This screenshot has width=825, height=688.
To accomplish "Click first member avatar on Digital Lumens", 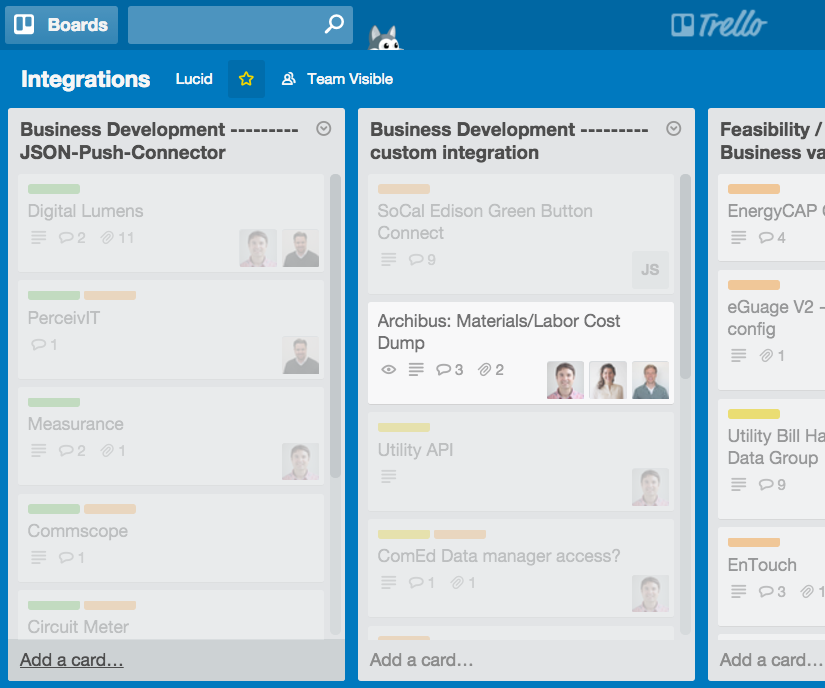I will point(258,248).
